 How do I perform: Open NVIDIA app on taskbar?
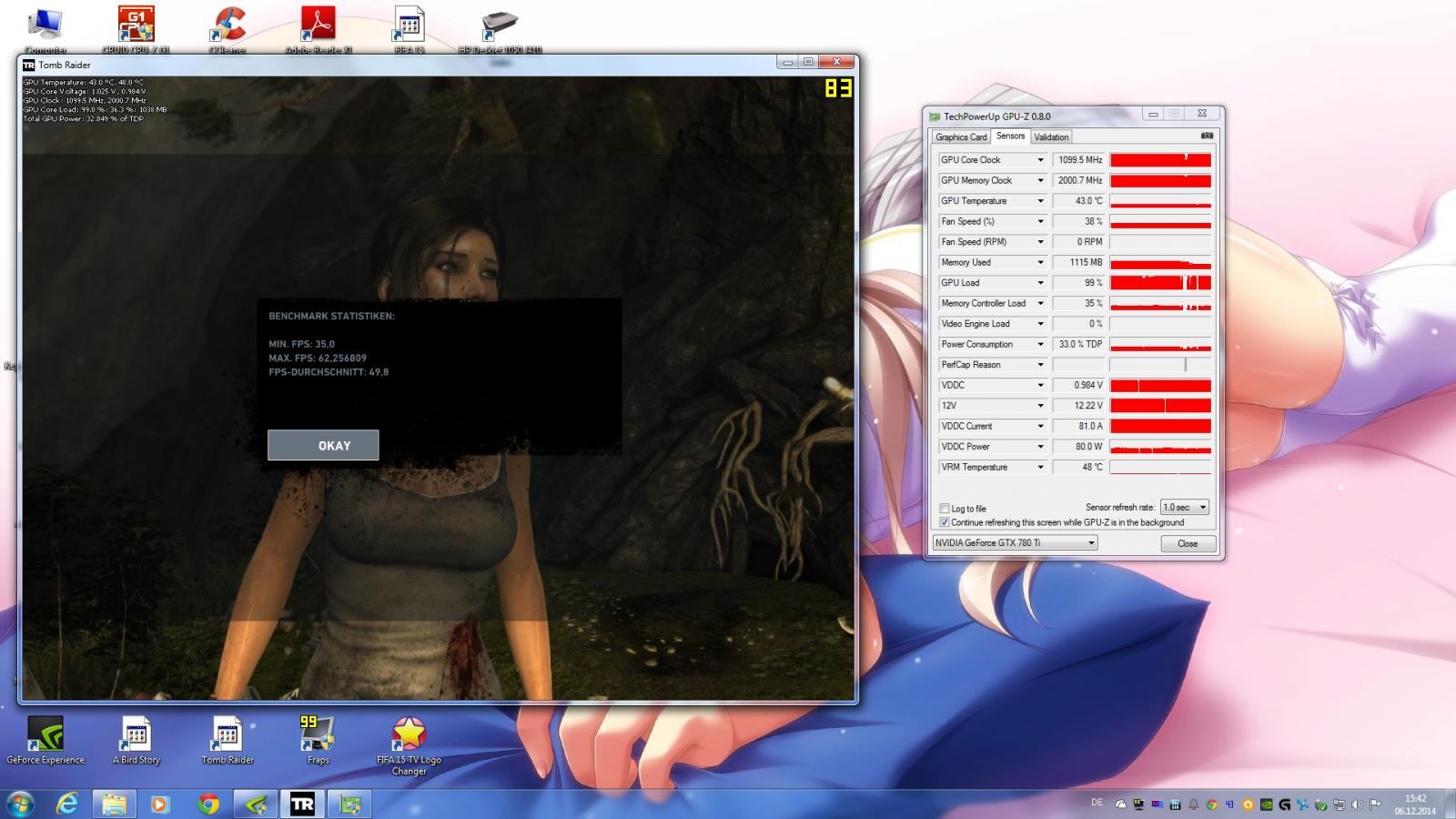coord(256,804)
